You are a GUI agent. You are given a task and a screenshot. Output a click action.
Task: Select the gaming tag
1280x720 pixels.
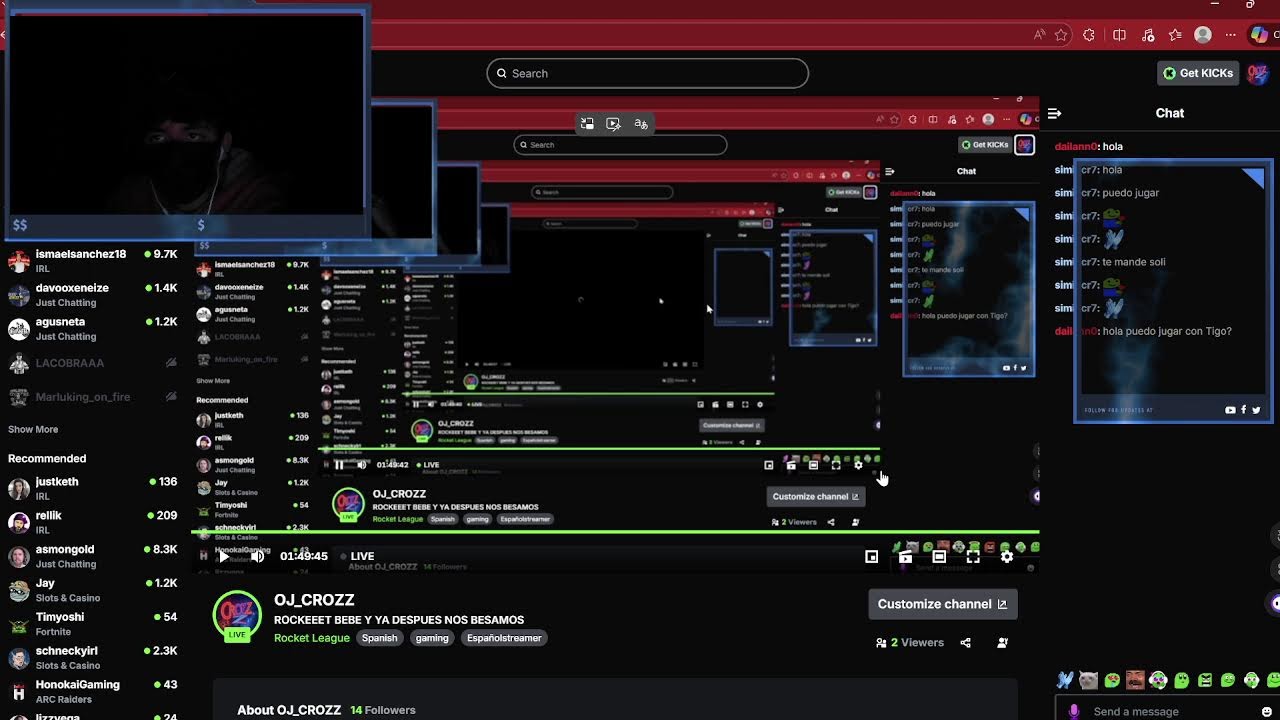[x=432, y=638]
